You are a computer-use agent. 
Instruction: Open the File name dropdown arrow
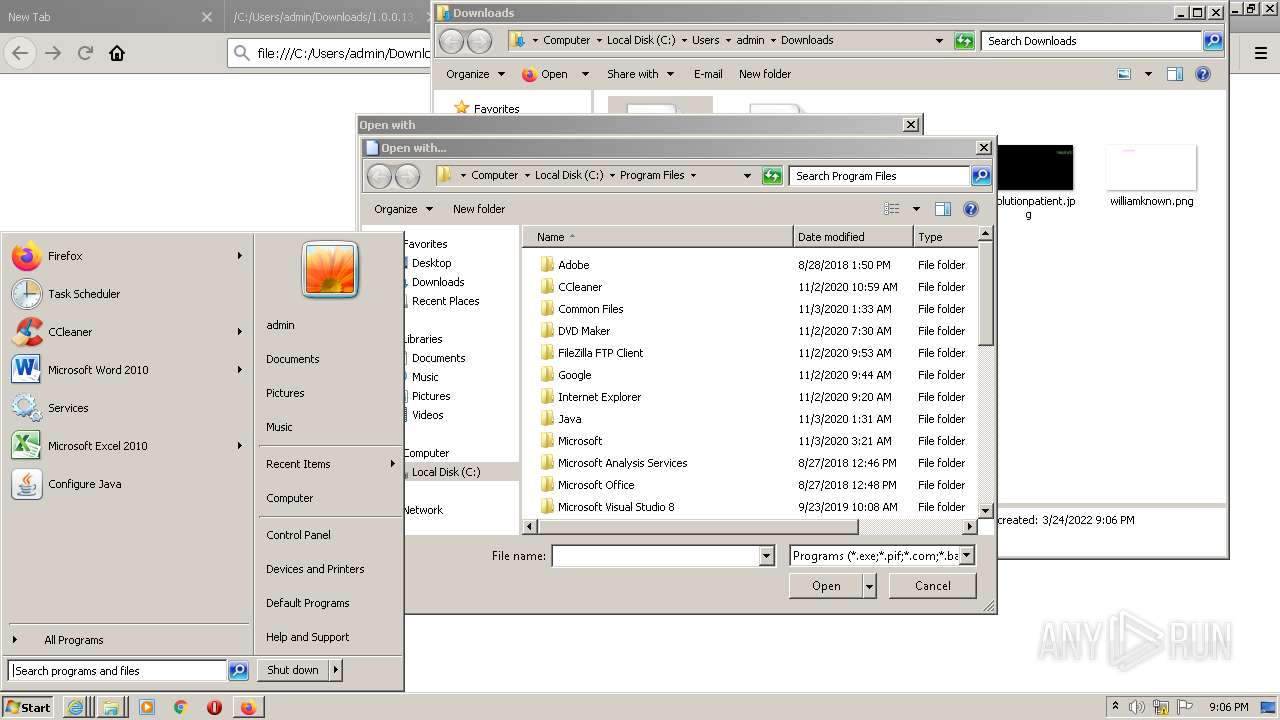click(767, 556)
